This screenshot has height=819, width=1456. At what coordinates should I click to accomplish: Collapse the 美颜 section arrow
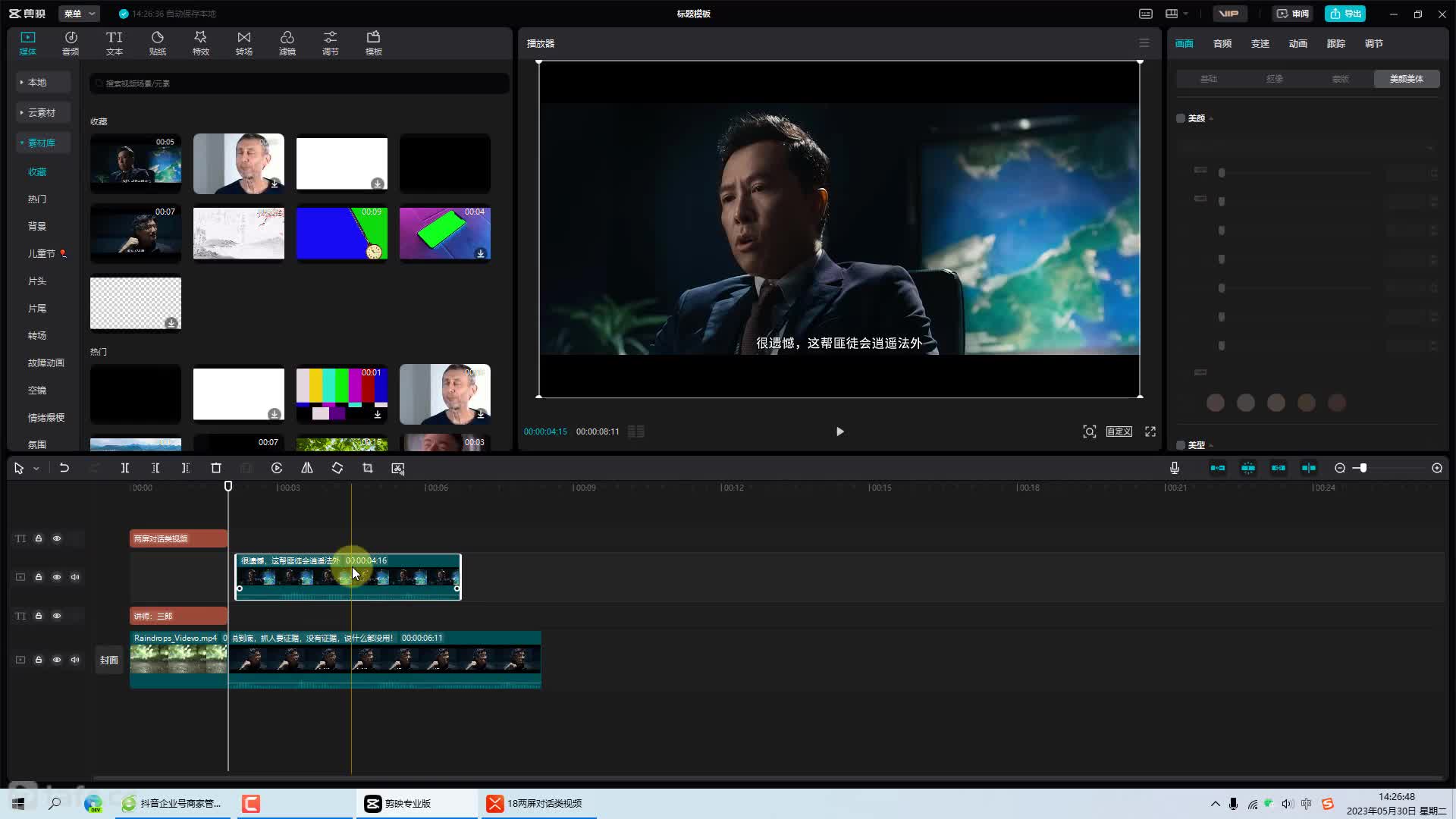pos(1211,119)
